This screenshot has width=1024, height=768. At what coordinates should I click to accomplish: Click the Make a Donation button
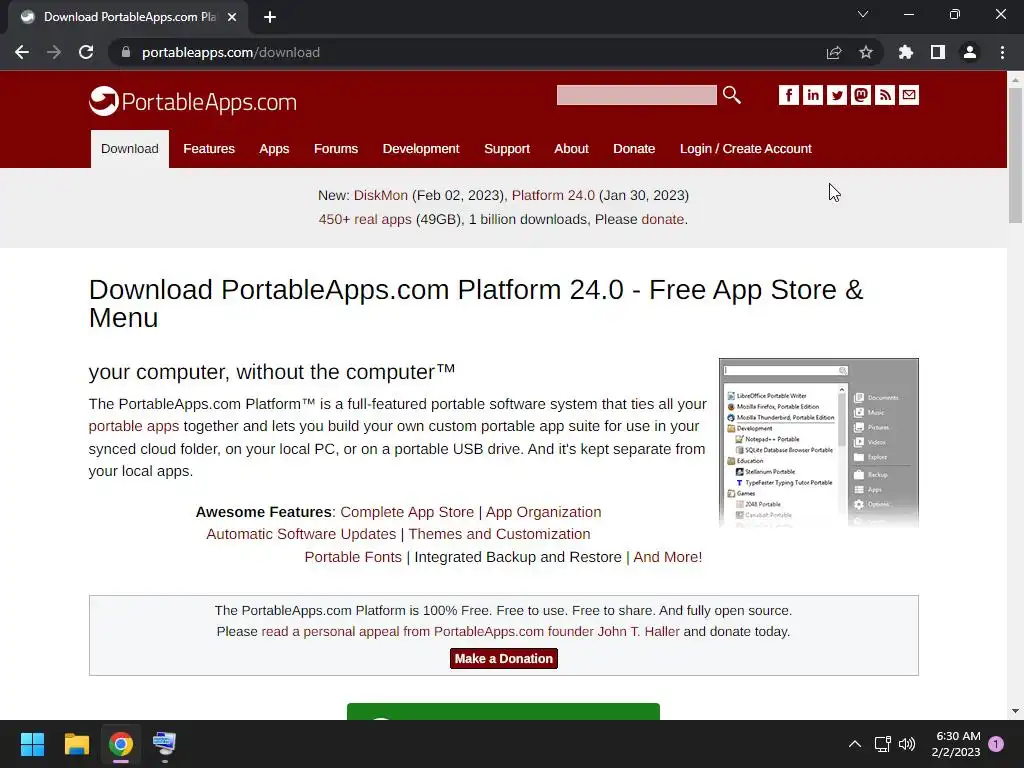tap(504, 658)
